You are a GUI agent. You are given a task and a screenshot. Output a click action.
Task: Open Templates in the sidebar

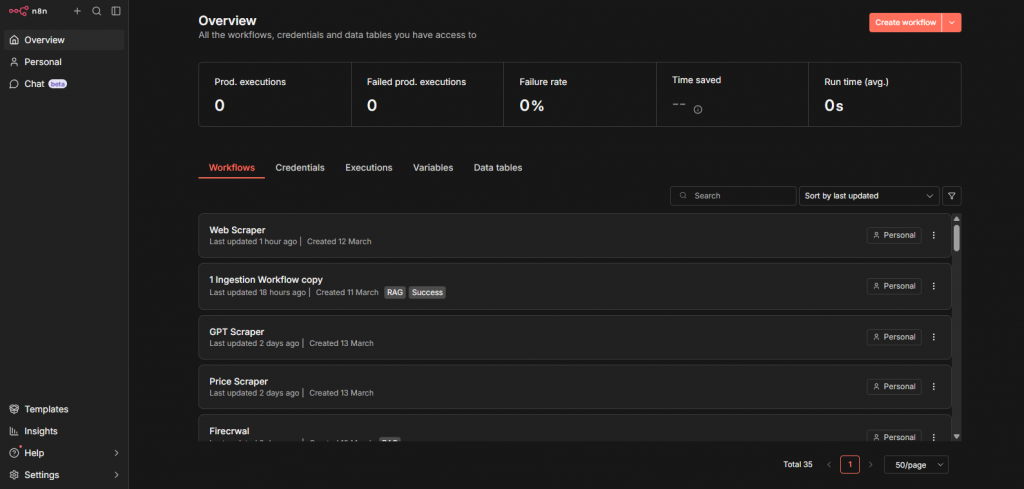click(64, 409)
